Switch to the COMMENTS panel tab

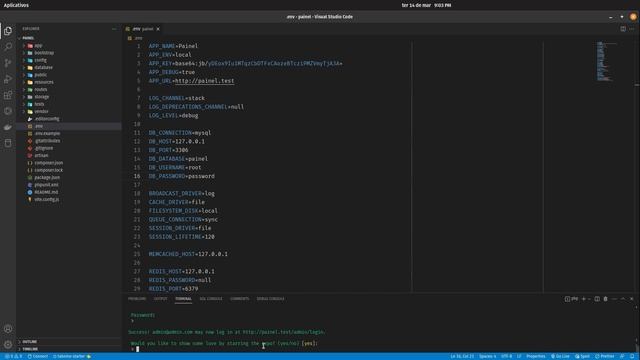coord(240,299)
